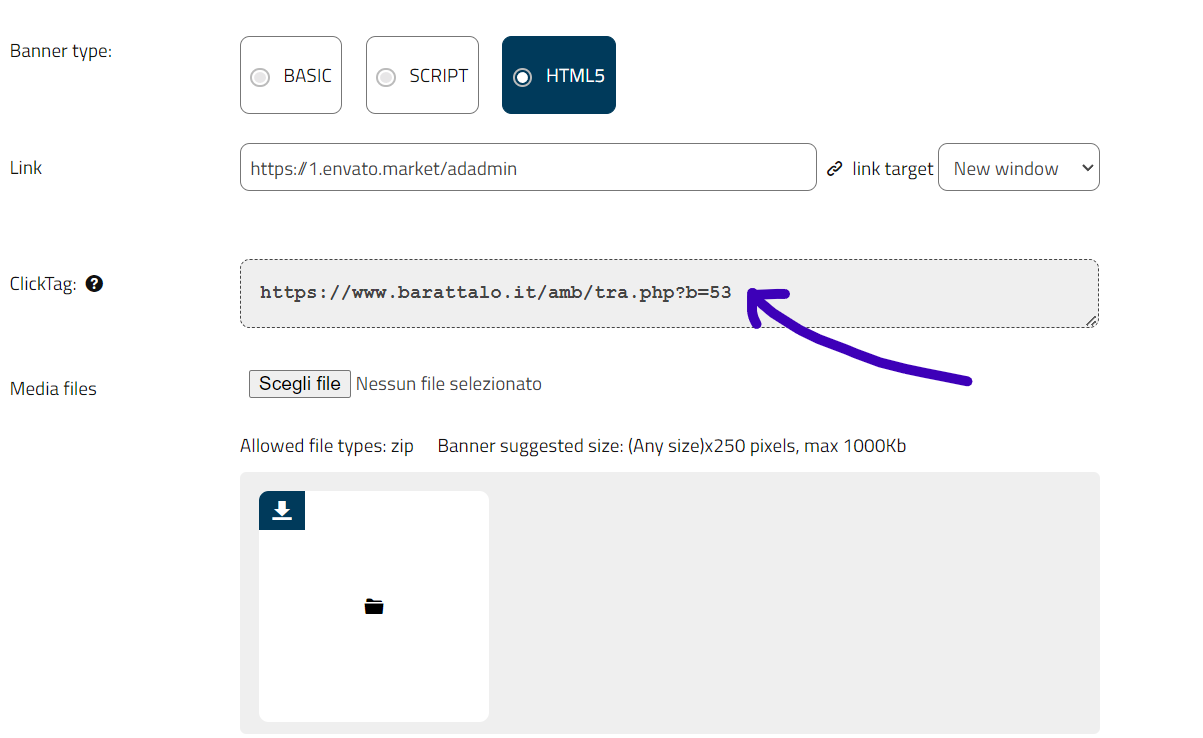Select the SCRIPT banner type radio button
This screenshot has height=738, width=1203.
tap(386, 77)
